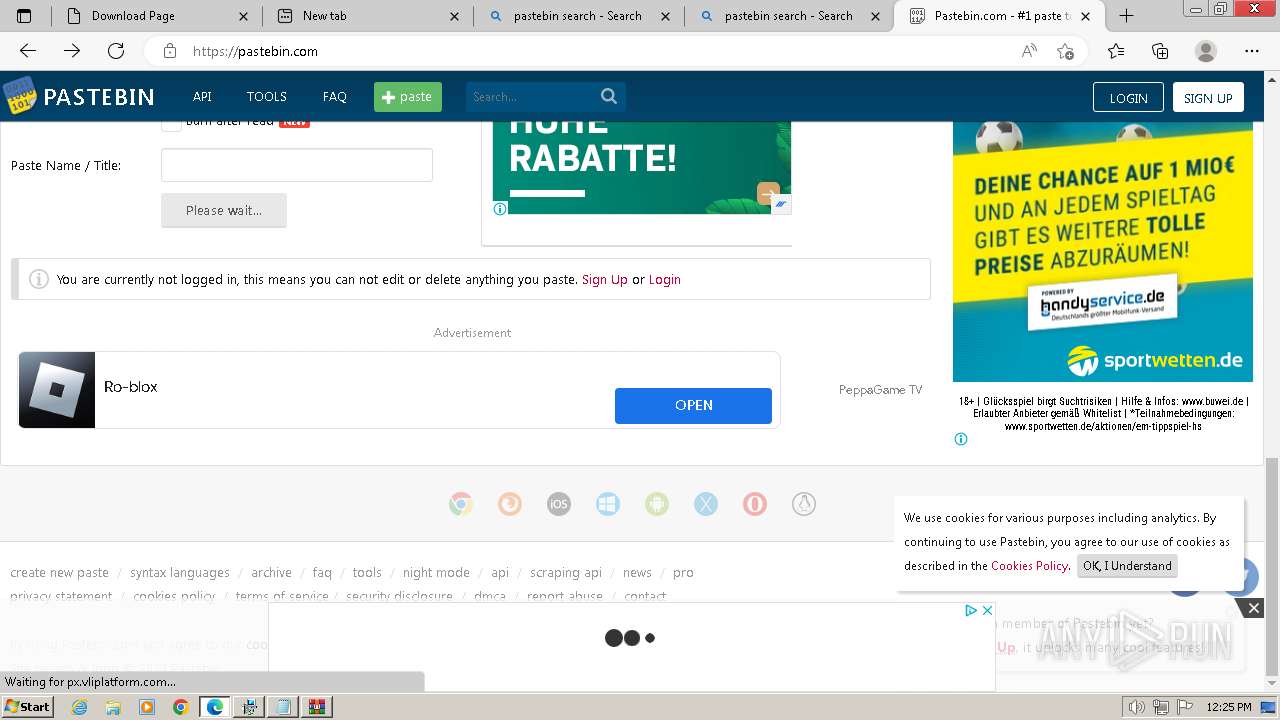The height and width of the screenshot is (720, 1280).
Task: Close the Pastebin.com tab
Action: tap(1086, 16)
